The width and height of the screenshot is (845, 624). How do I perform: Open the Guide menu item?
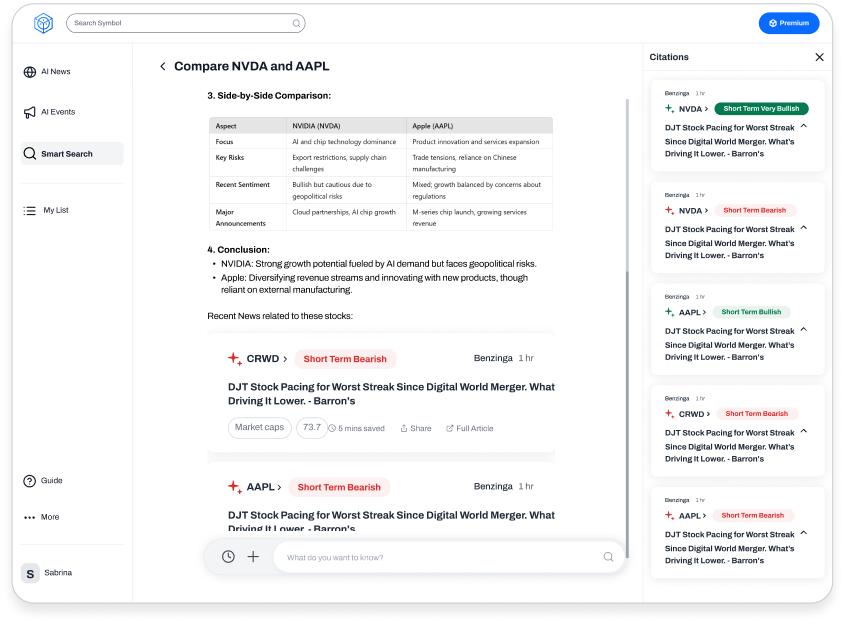43,481
